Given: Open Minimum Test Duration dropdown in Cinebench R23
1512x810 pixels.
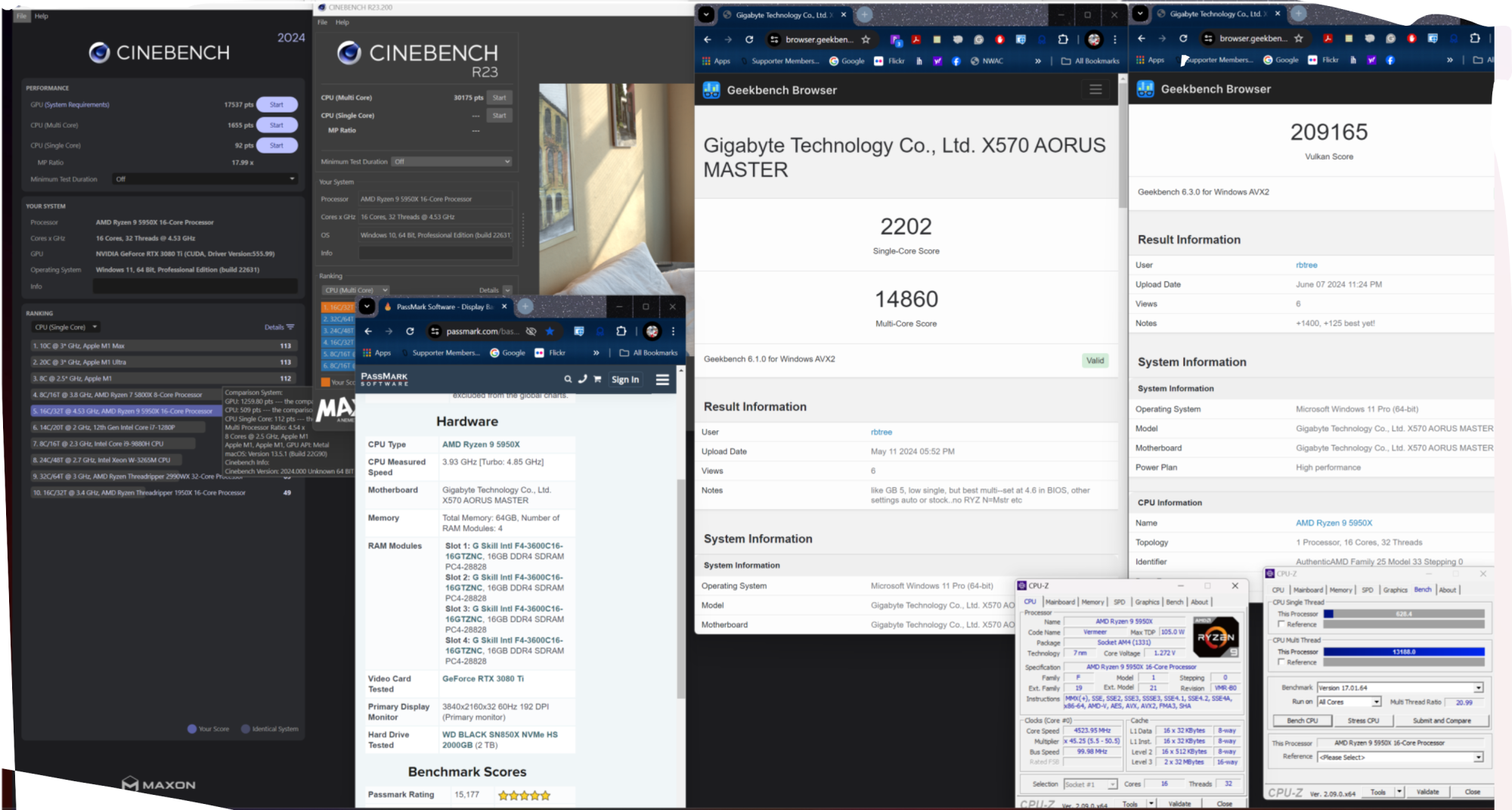Looking at the screenshot, I should (451, 162).
